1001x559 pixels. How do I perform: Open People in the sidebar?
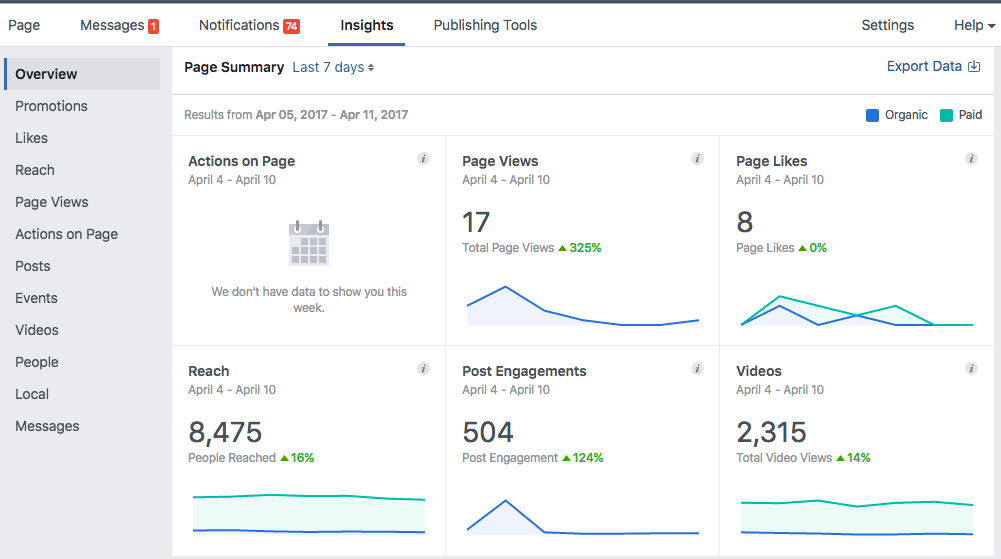[37, 362]
